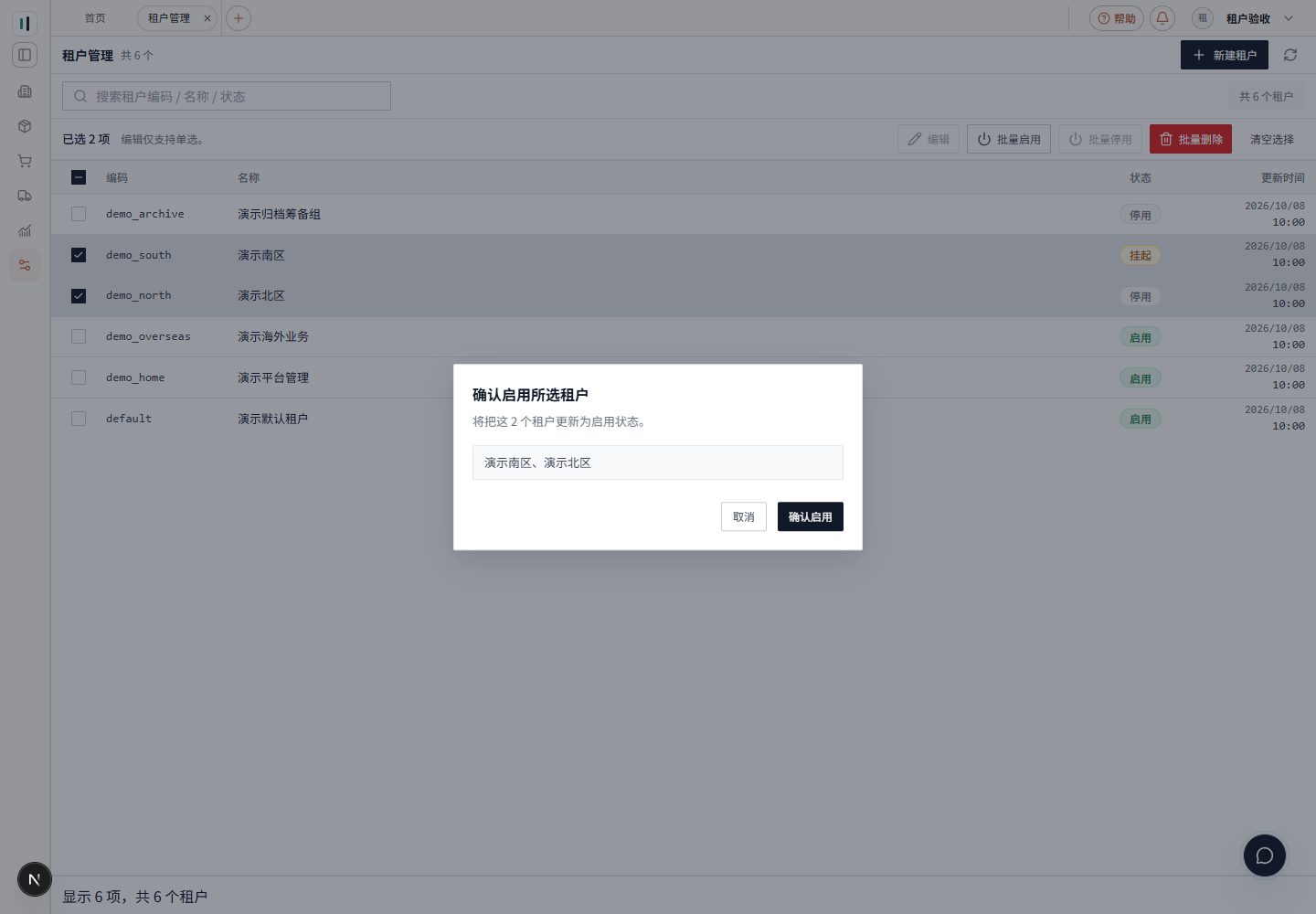Click the 编辑 toolbar button
The image size is (1316, 914).
point(929,139)
